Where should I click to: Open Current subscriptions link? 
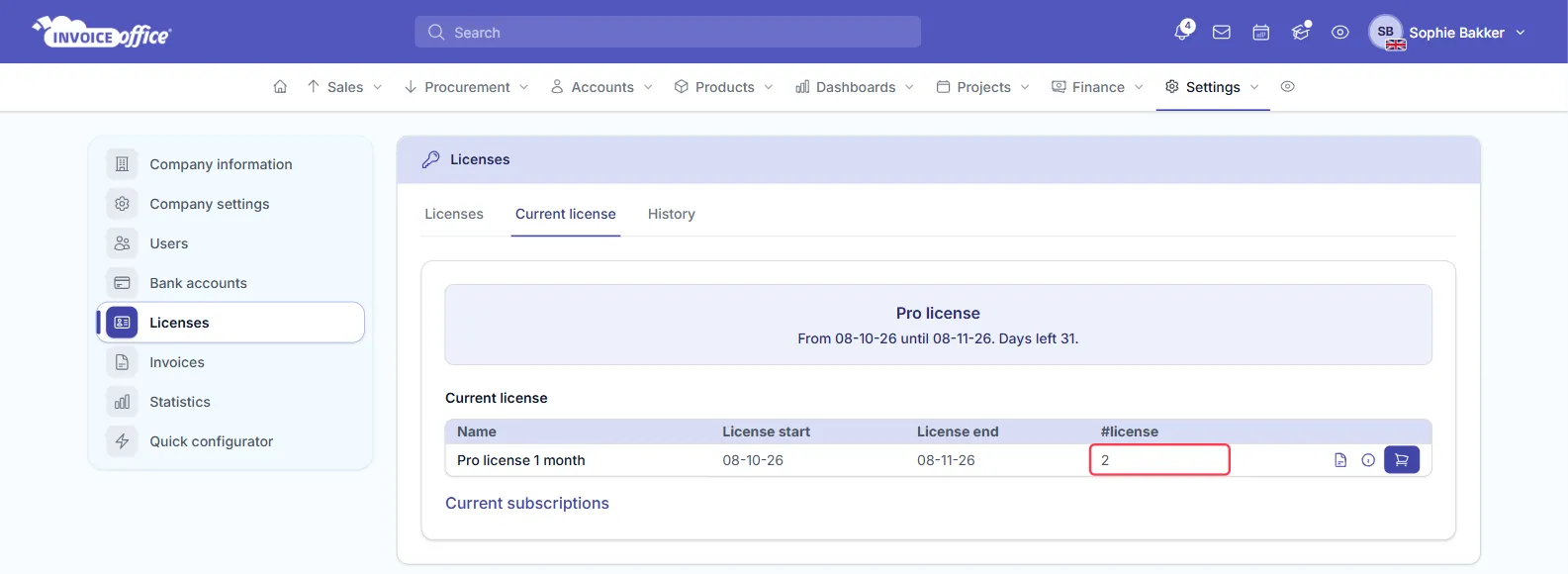tap(527, 503)
